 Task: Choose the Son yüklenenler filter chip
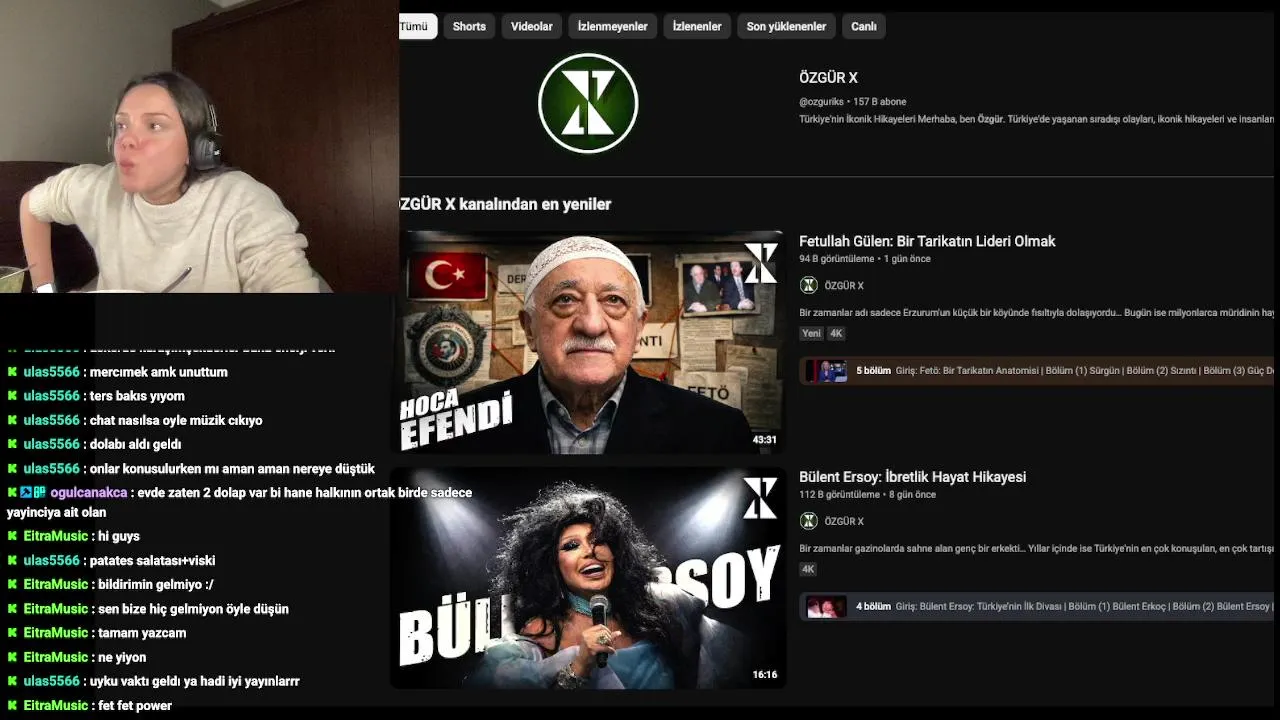click(x=786, y=26)
